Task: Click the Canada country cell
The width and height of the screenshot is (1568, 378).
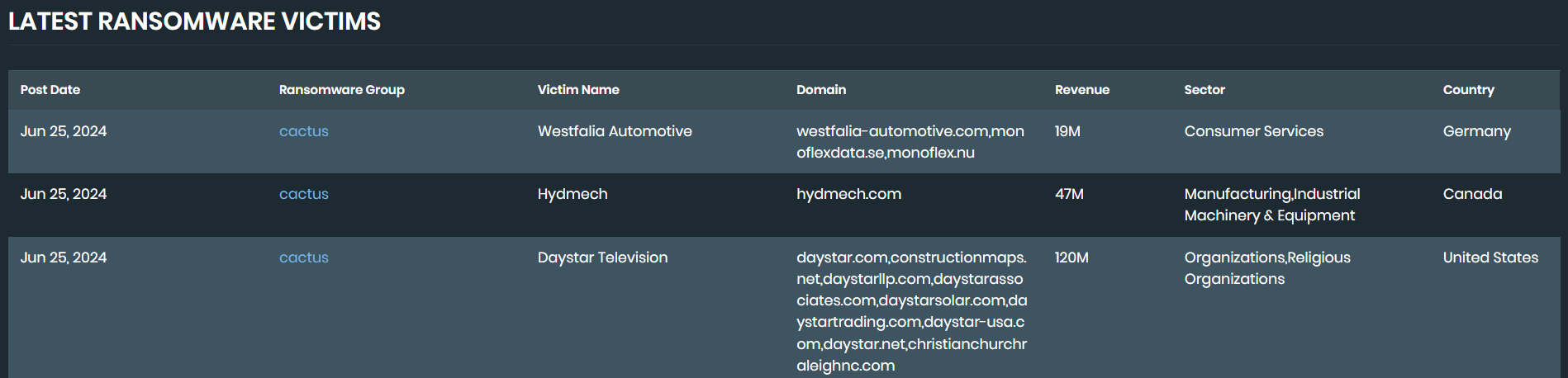Action: [1472, 194]
